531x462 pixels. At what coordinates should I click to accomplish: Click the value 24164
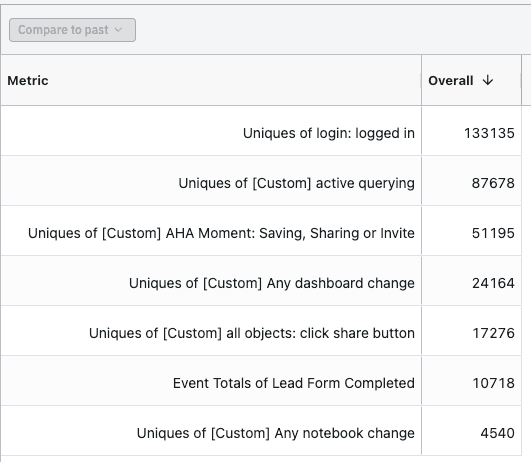click(x=493, y=283)
